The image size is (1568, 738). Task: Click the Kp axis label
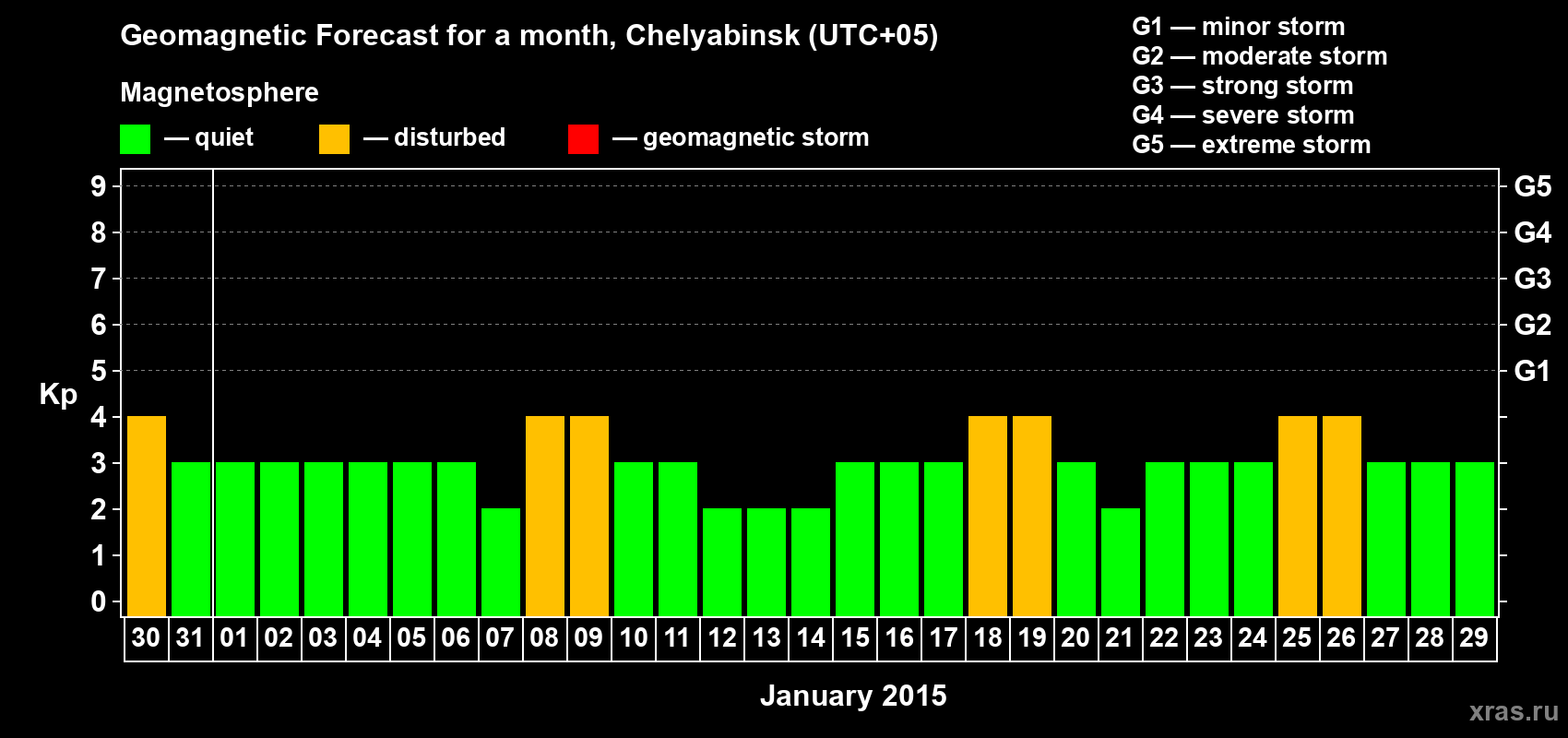coord(58,395)
